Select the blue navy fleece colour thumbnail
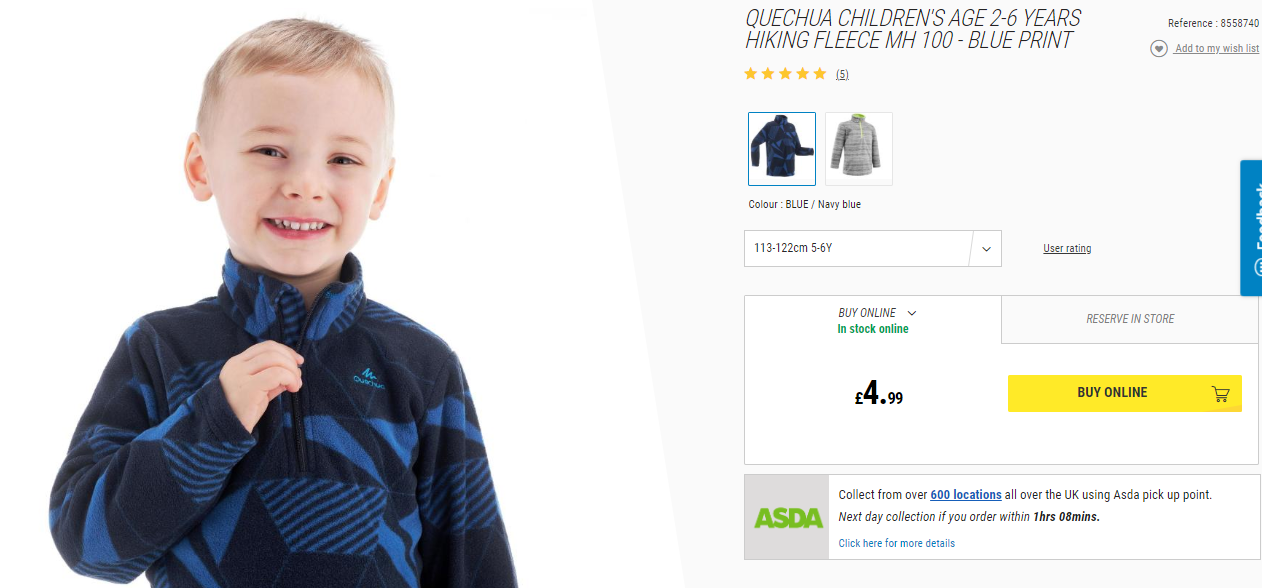The width and height of the screenshot is (1262, 588). (x=782, y=149)
